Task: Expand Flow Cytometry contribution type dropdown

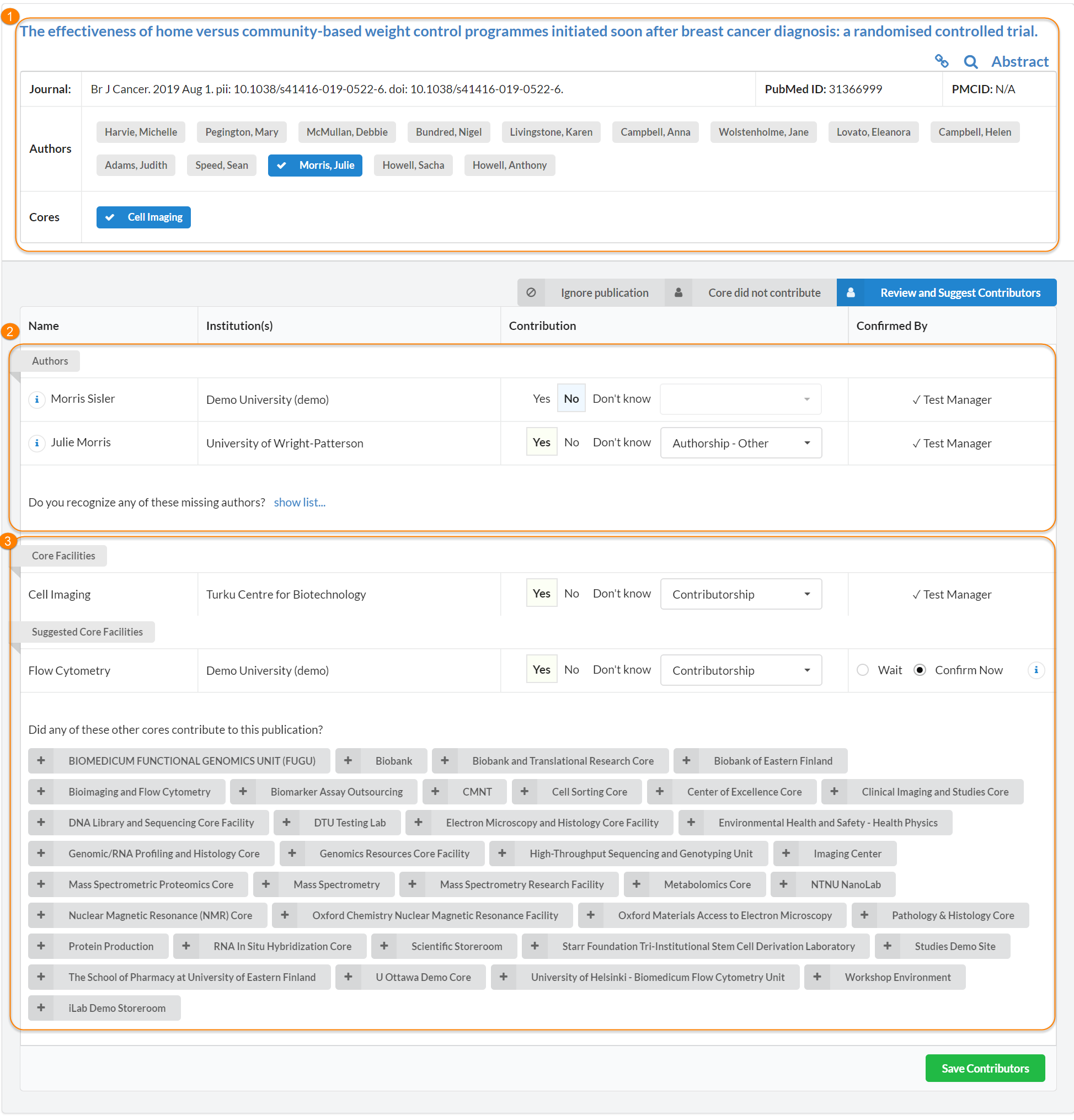Action: pyautogui.click(x=740, y=670)
